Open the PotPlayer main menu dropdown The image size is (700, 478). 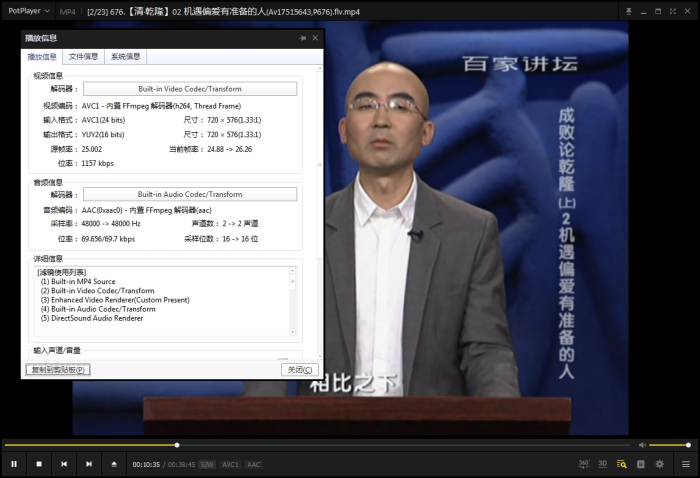(x=29, y=11)
